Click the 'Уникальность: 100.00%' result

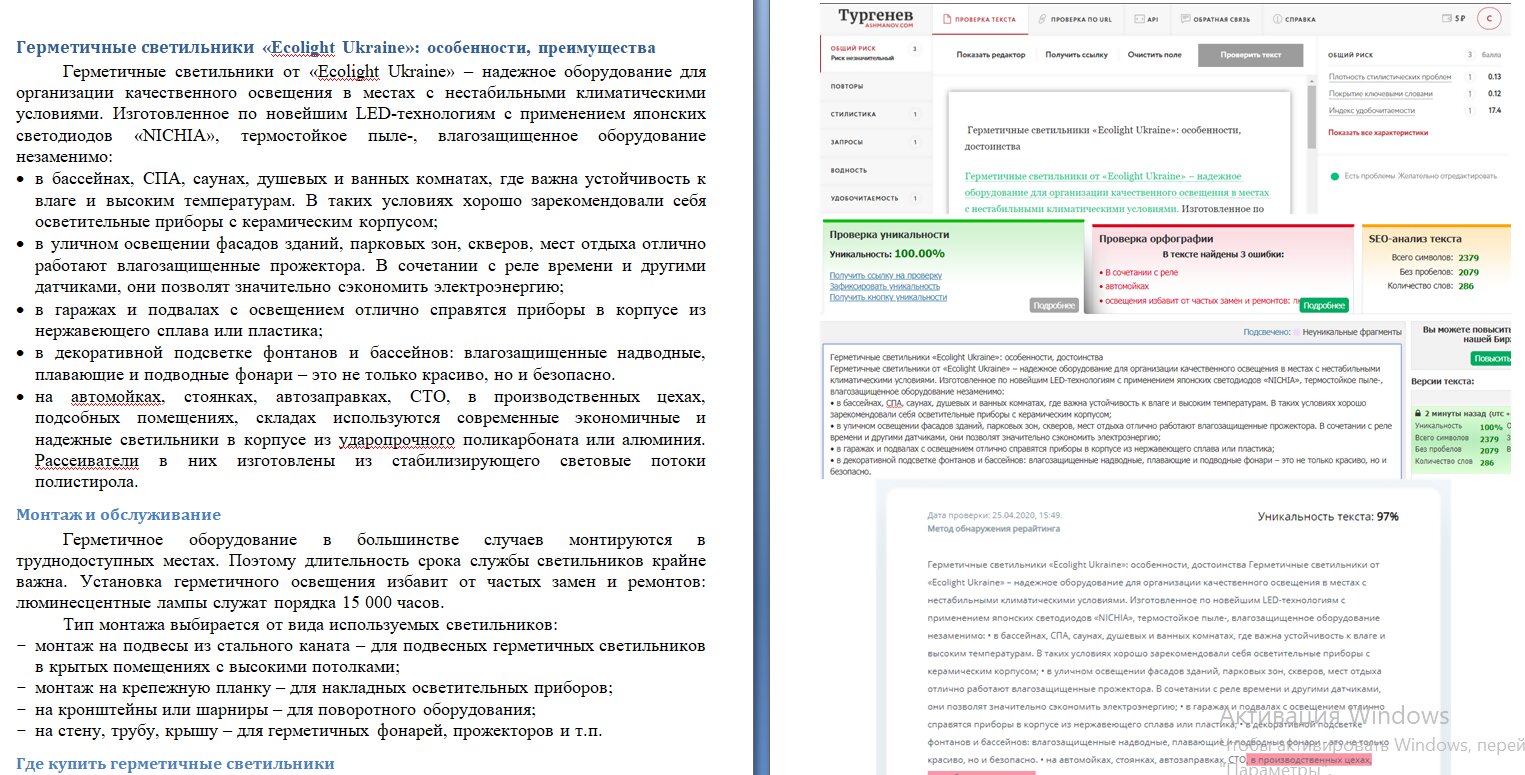point(887,254)
